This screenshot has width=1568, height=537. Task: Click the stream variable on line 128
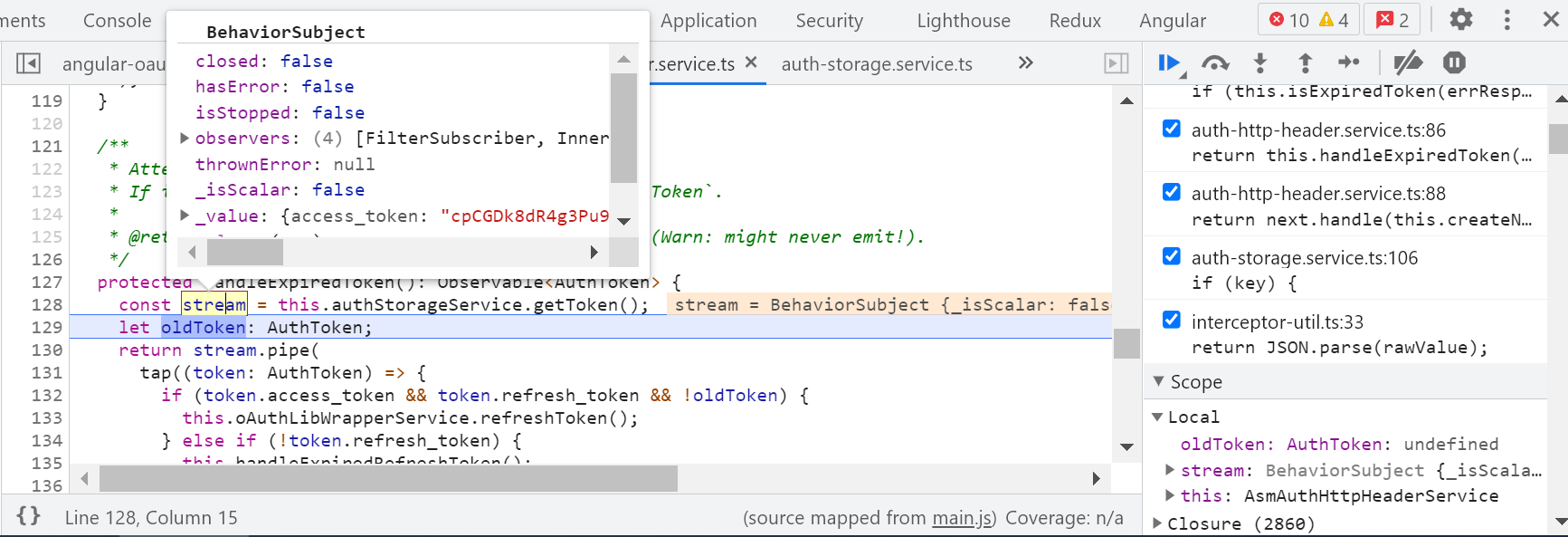pos(214,304)
